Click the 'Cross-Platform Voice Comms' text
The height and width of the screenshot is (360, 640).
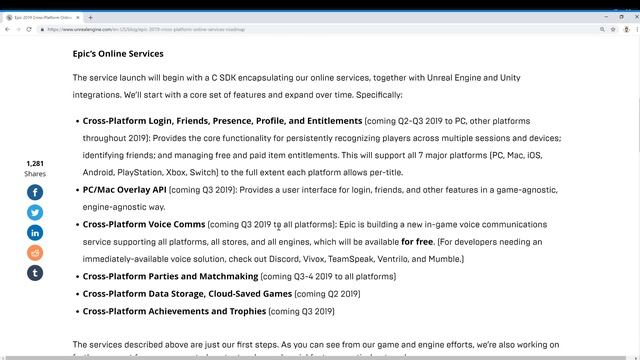coord(144,224)
